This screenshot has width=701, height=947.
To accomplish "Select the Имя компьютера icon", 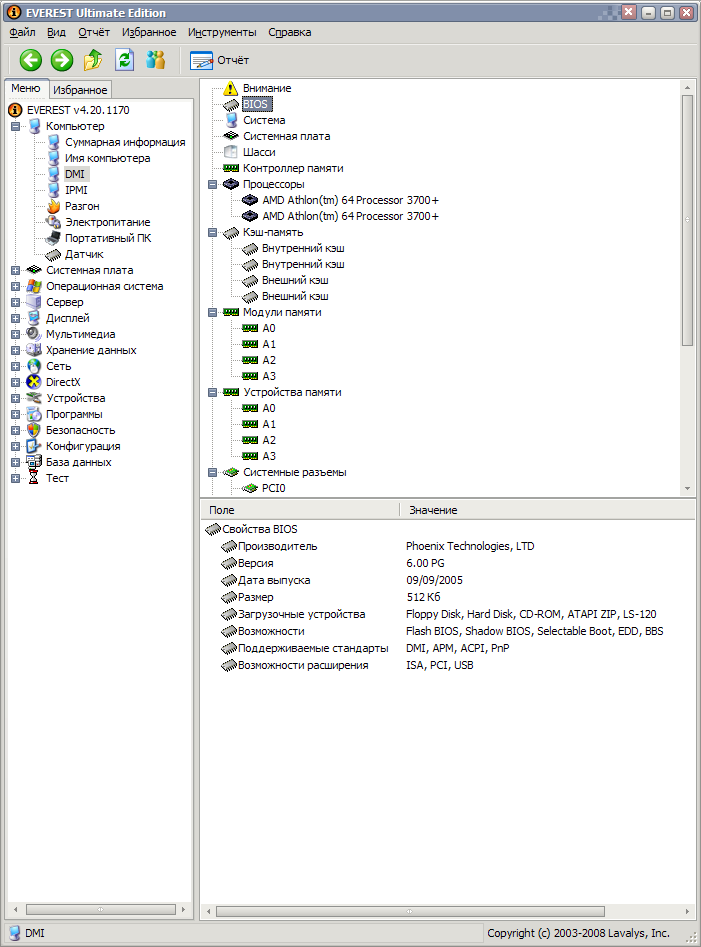I will (54, 158).
